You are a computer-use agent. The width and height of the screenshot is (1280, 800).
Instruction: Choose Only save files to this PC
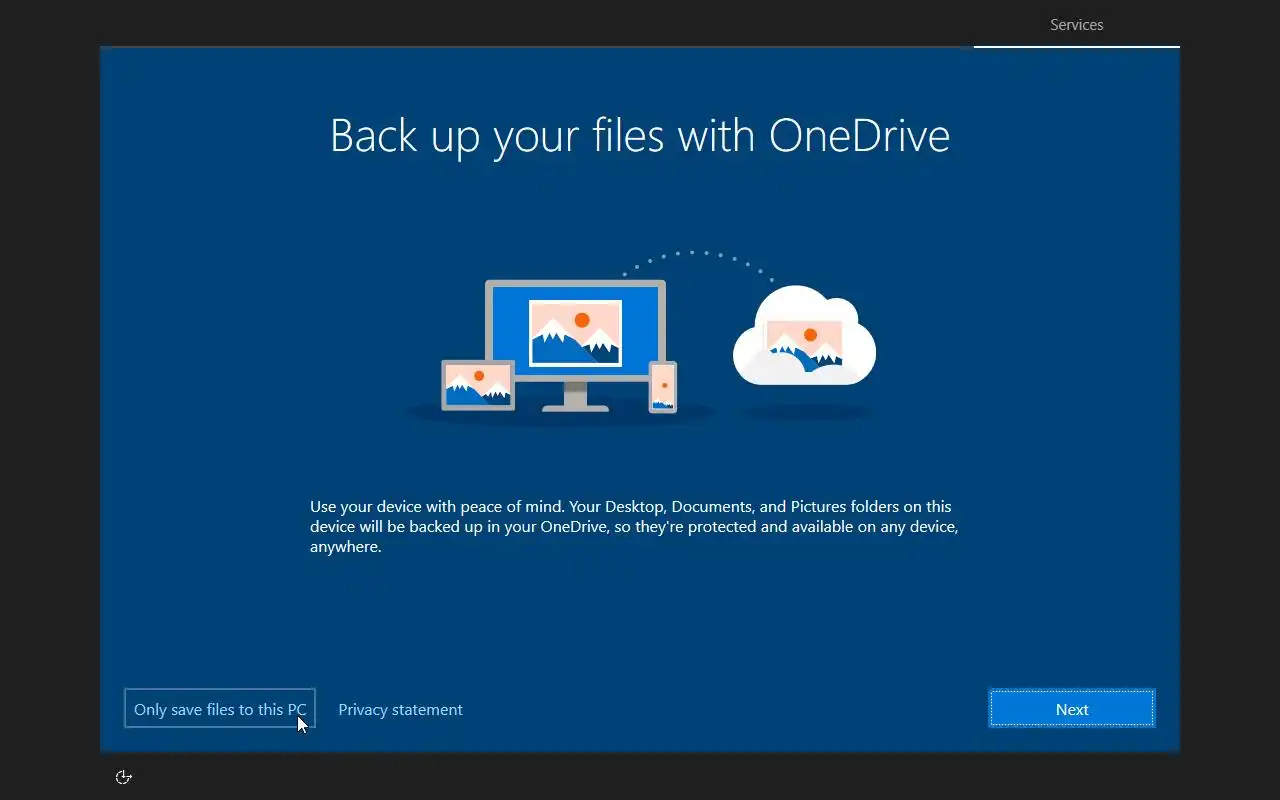tap(220, 709)
